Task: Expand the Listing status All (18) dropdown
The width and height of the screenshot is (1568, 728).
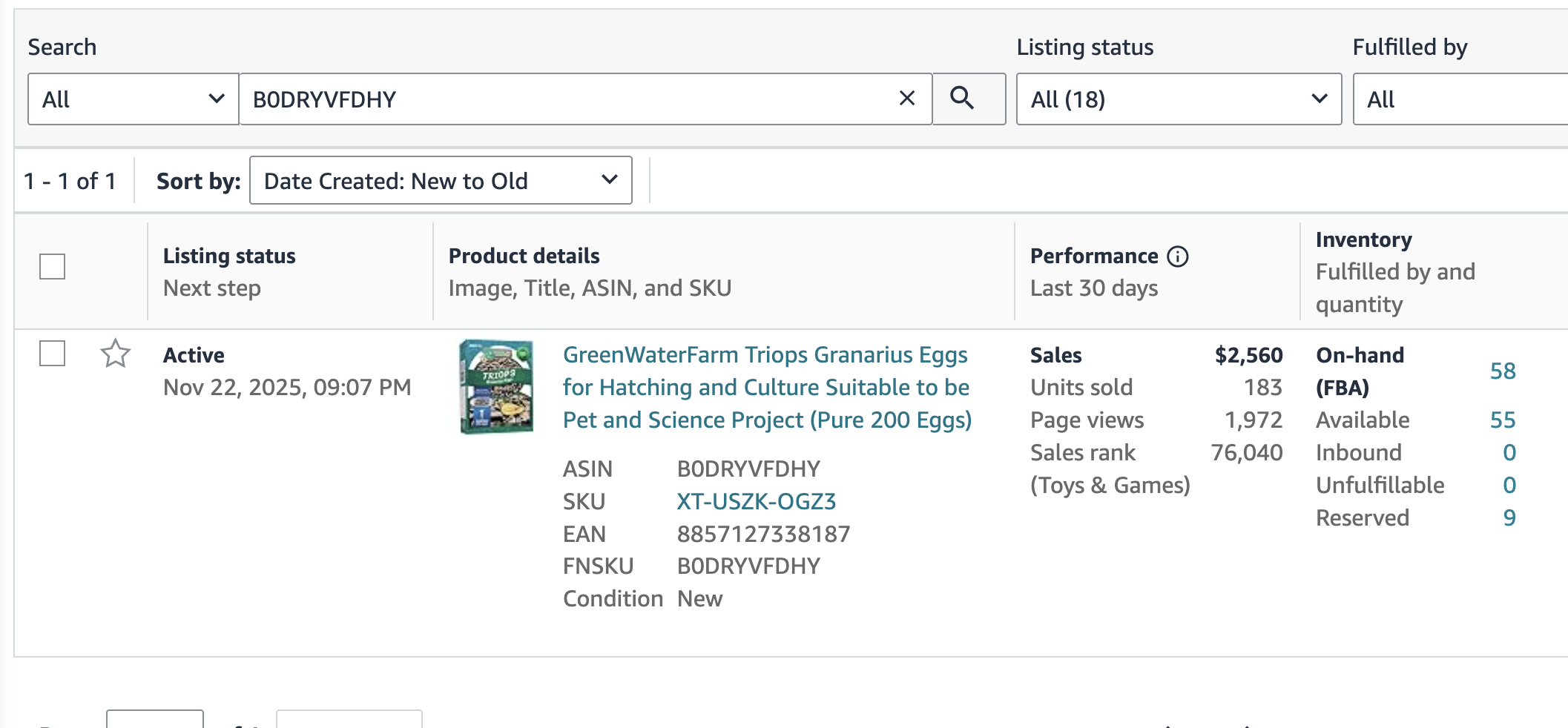Action: pos(1179,99)
